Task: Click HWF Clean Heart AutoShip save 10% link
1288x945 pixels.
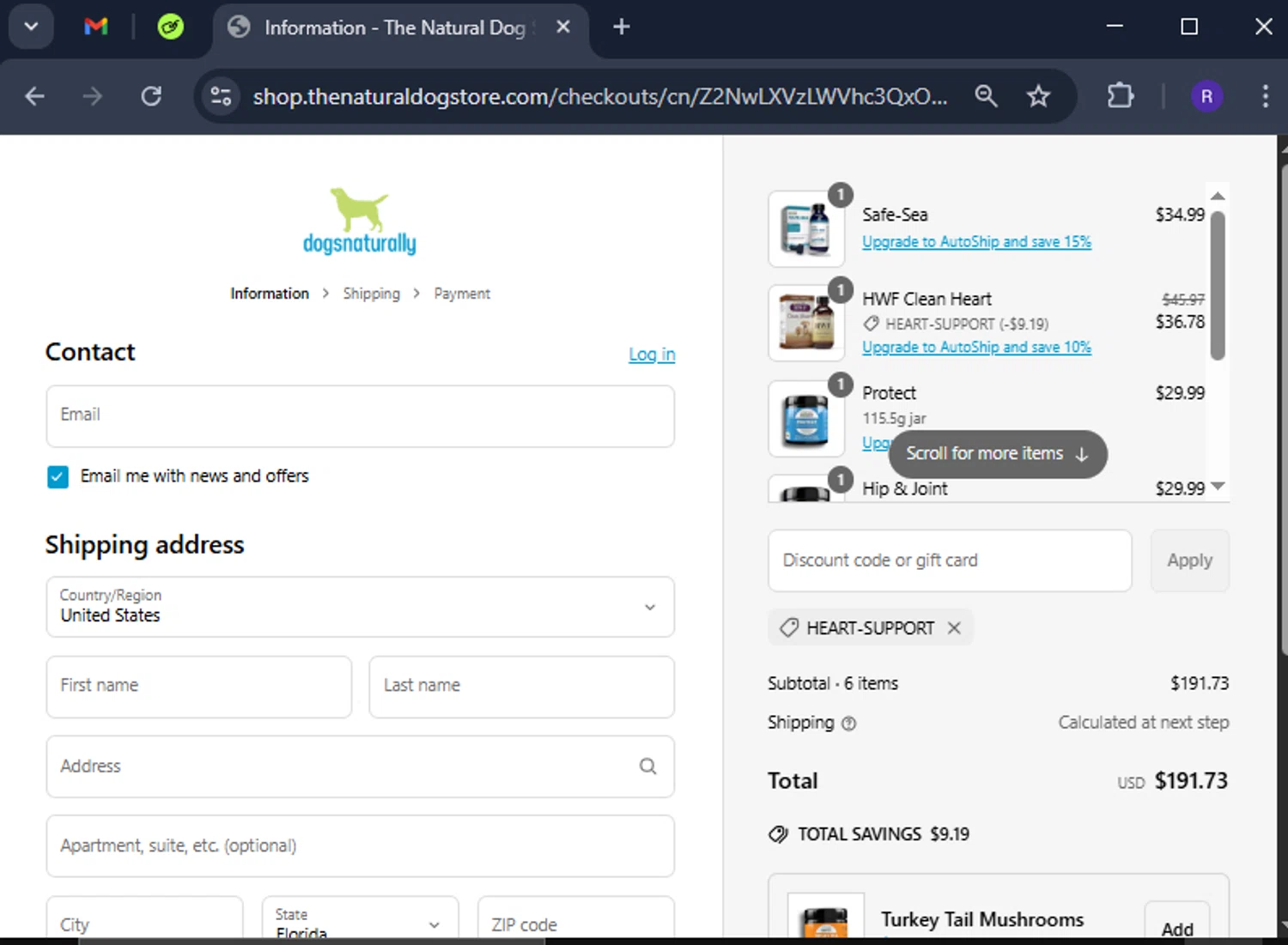Action: pyautogui.click(x=976, y=348)
